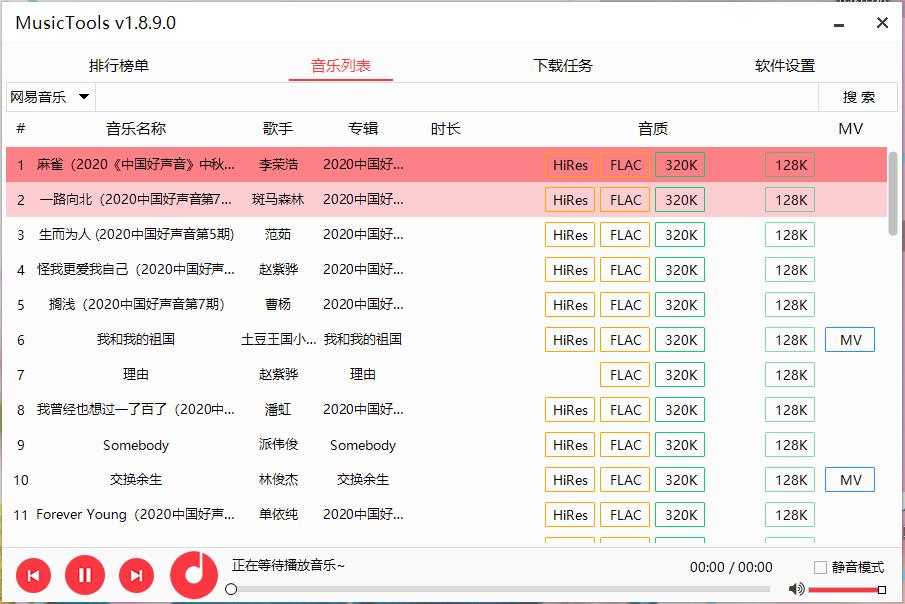This screenshot has width=905, height=604.
Task: Skip to the next track
Action: coord(136,575)
